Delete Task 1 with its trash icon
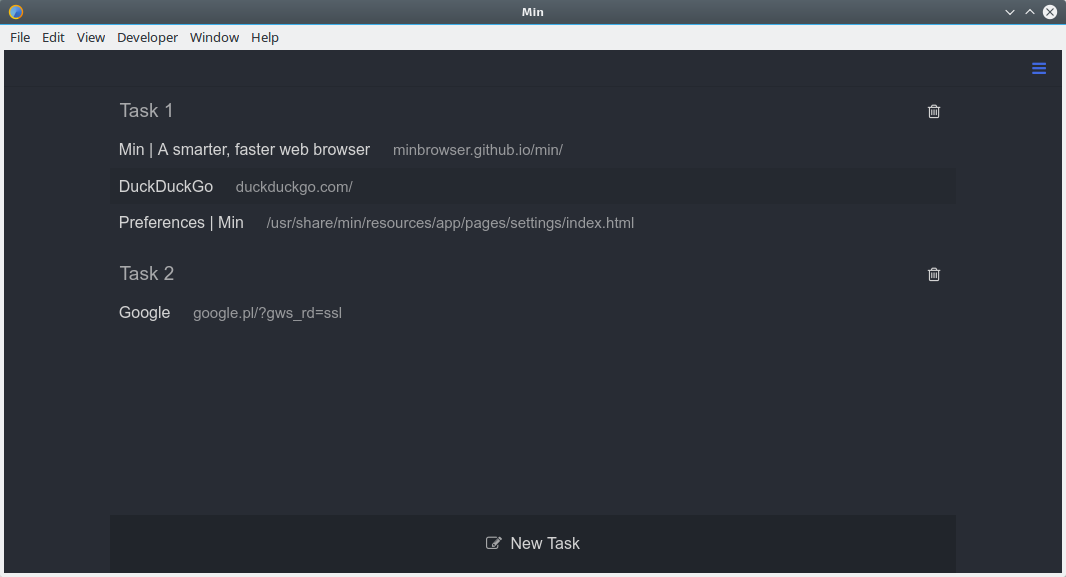The height and width of the screenshot is (577, 1066). click(933, 111)
